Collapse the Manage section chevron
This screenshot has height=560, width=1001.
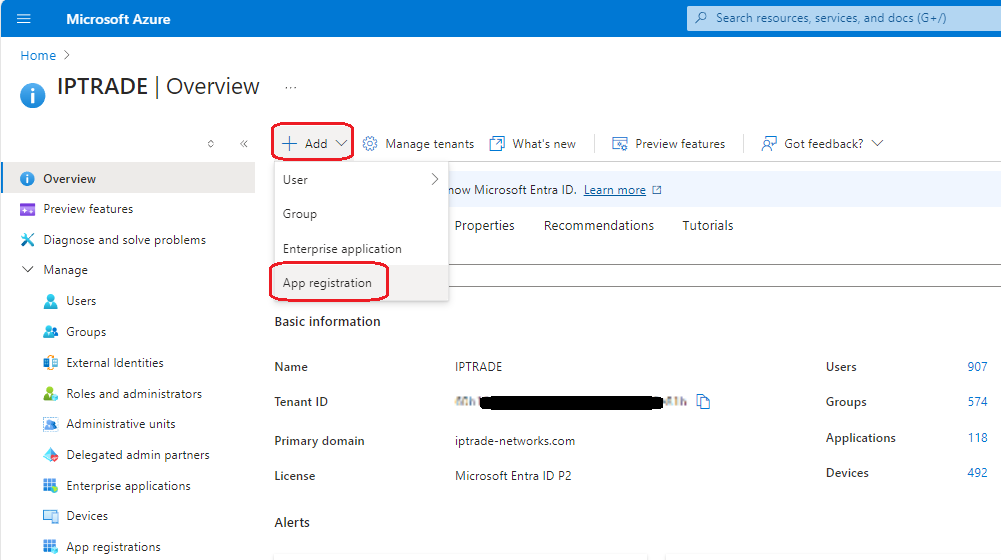click(x=27, y=269)
